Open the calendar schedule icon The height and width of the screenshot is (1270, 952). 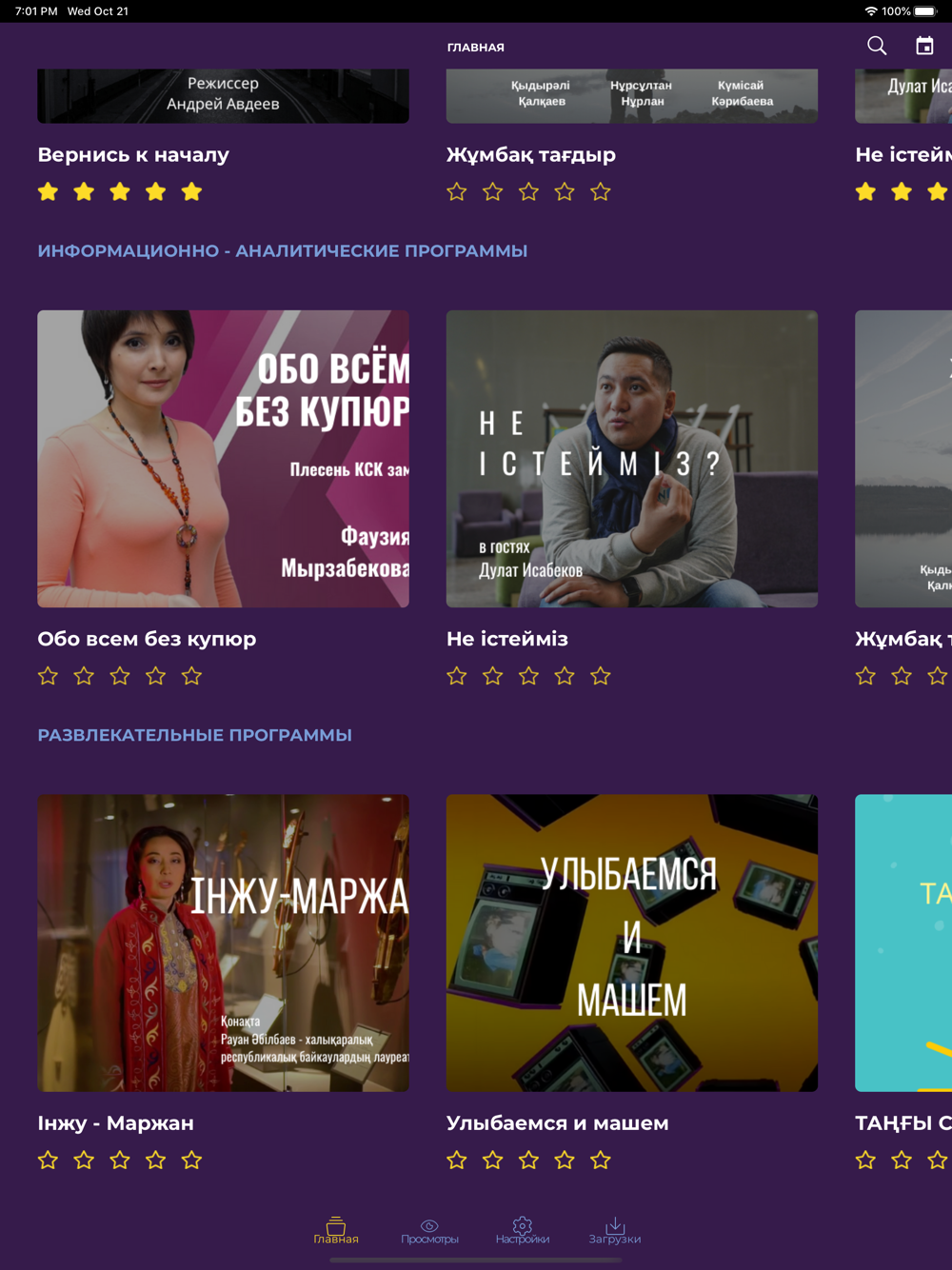[x=924, y=46]
